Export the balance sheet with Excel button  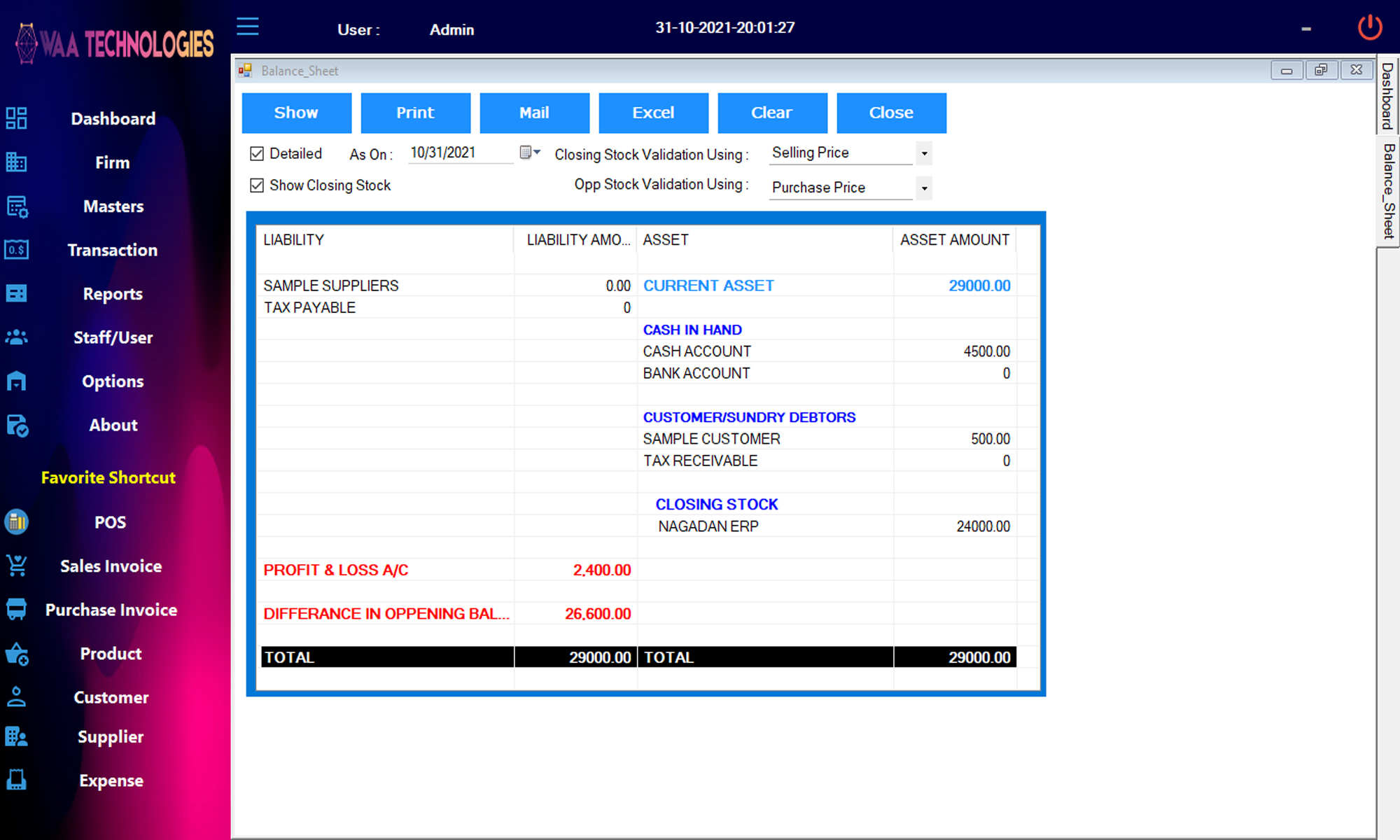(653, 113)
